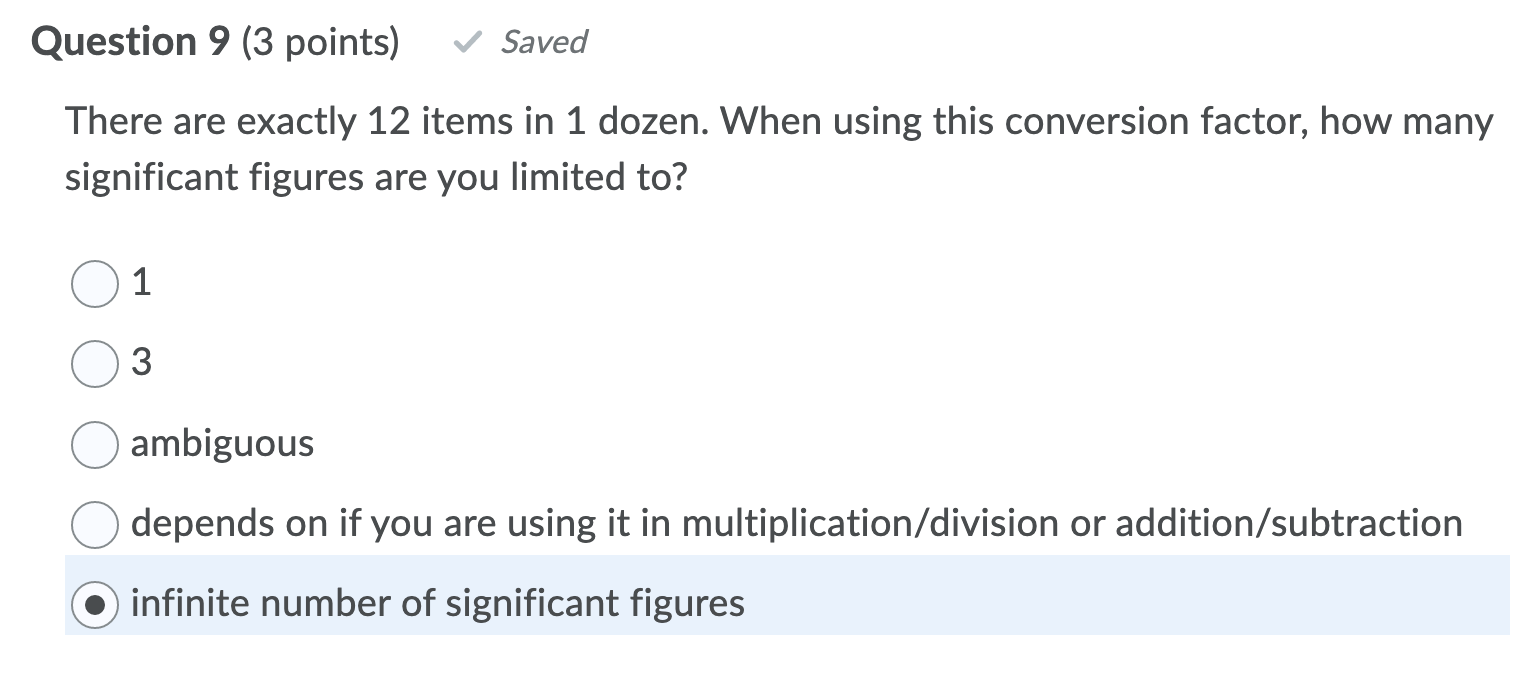Select the "depends on multiplication/division or addition/subtraction" option
The image size is (1534, 678).
pyautogui.click(x=94, y=524)
